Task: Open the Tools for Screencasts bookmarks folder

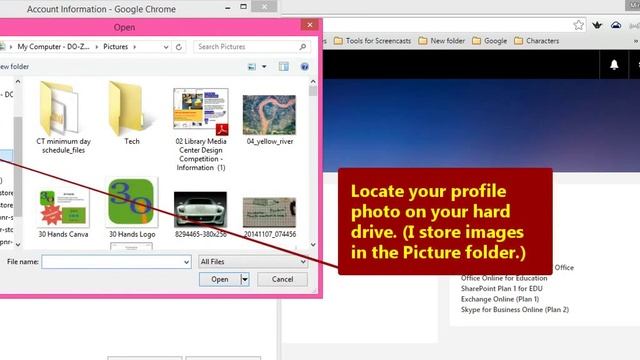Action: [372, 41]
